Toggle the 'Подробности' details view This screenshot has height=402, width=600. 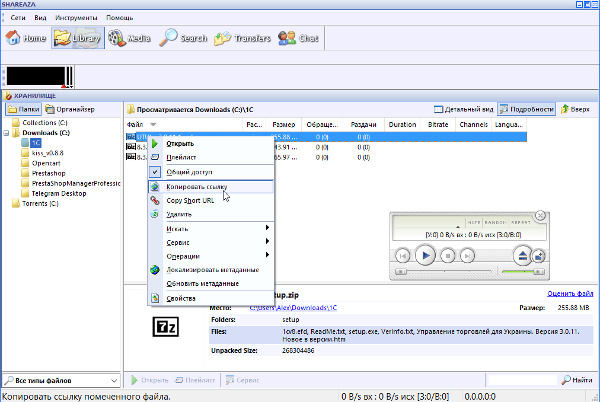tap(526, 108)
